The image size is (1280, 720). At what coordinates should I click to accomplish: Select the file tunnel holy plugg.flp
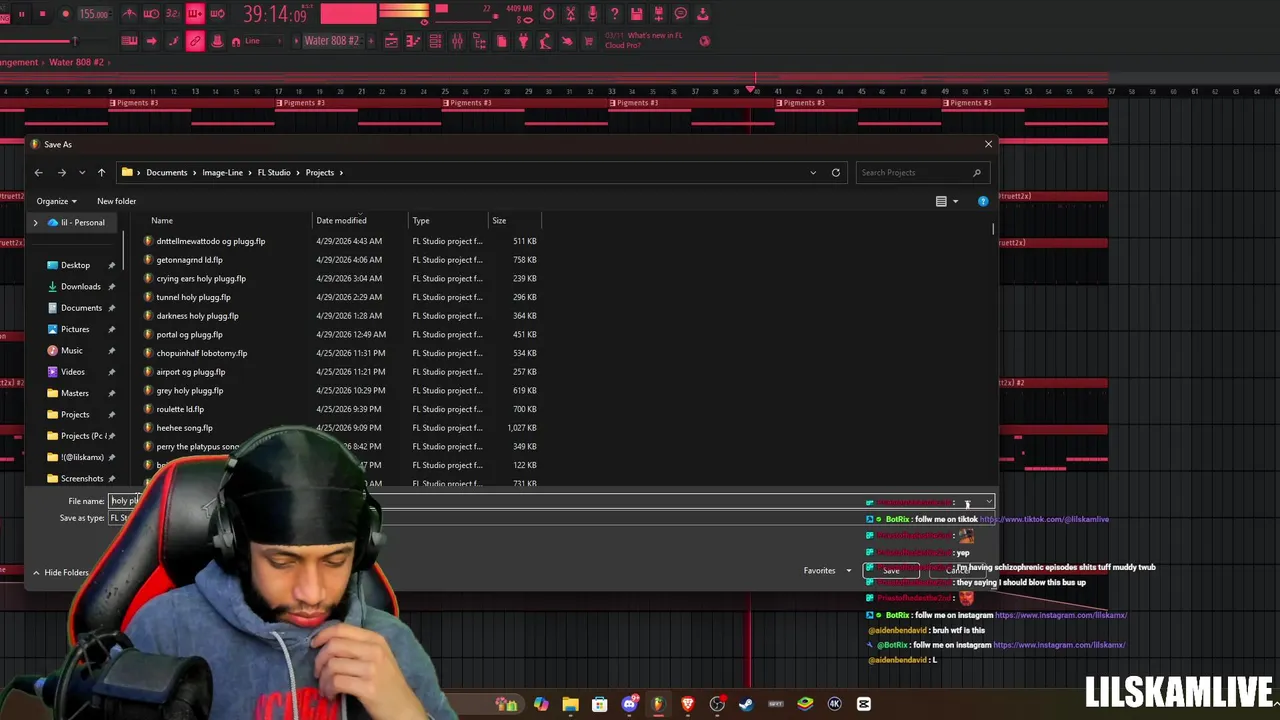[193, 297]
